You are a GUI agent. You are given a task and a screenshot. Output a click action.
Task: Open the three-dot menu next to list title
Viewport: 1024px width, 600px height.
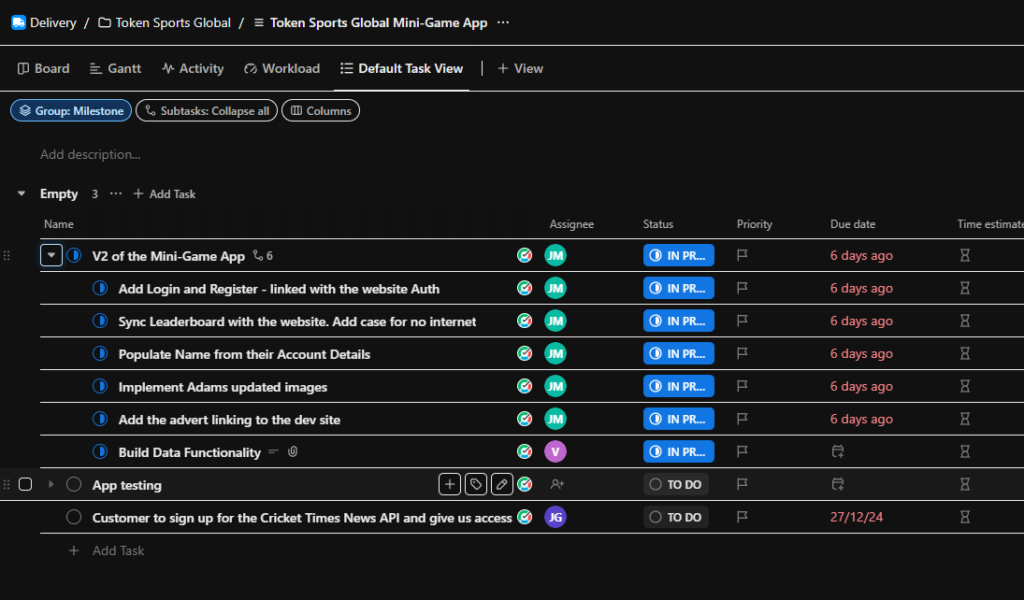tap(503, 22)
